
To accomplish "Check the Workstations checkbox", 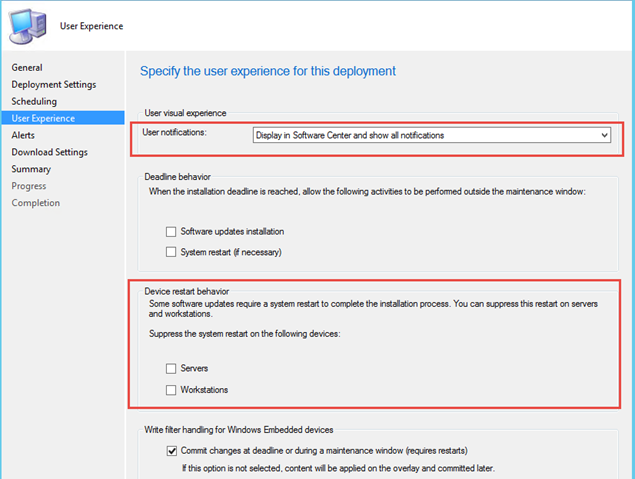I will pyautogui.click(x=171, y=390).
